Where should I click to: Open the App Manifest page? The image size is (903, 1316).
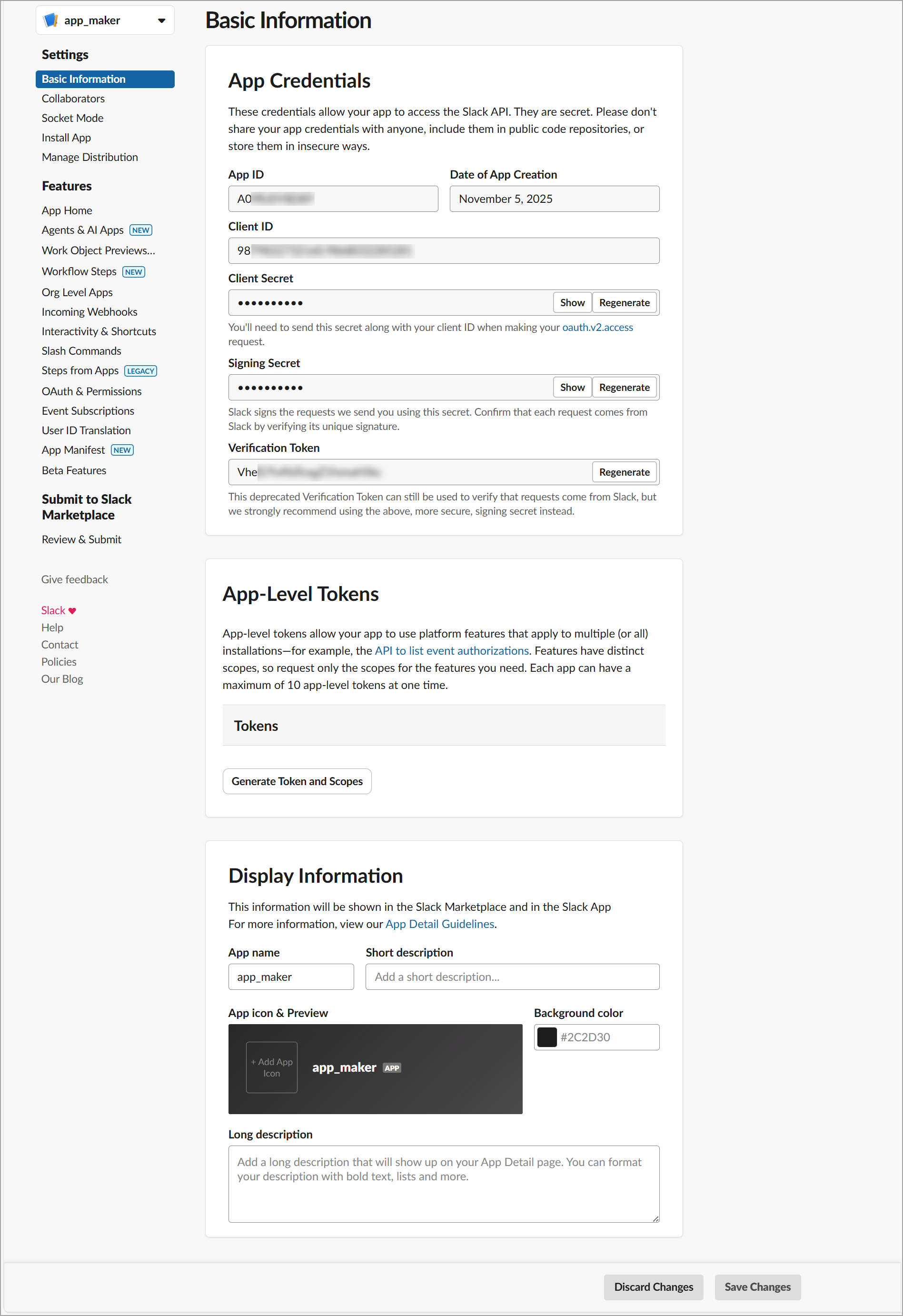click(x=73, y=450)
